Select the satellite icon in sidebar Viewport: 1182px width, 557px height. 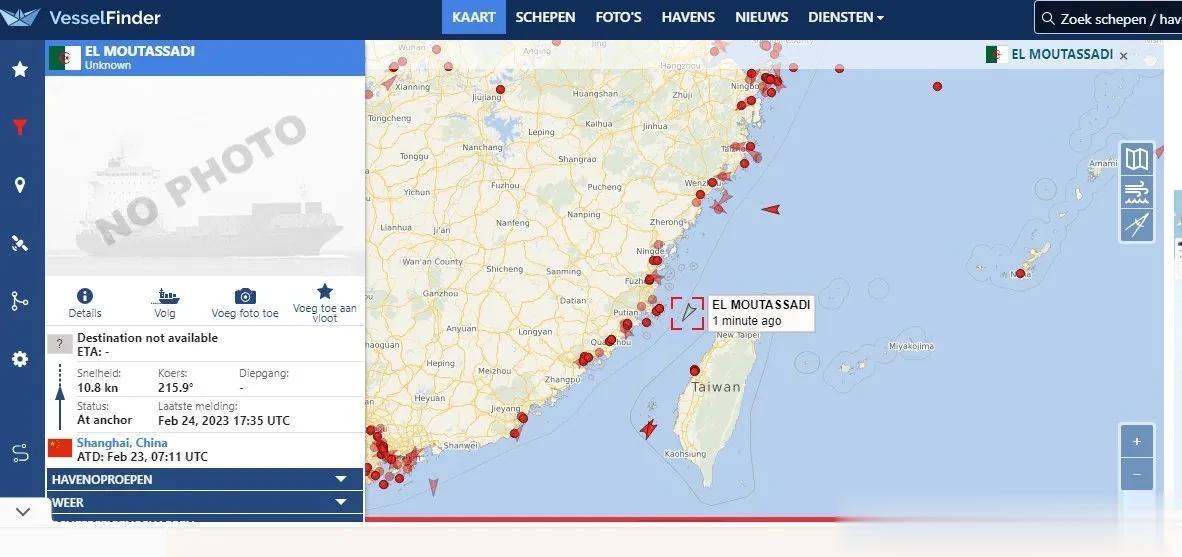point(20,243)
